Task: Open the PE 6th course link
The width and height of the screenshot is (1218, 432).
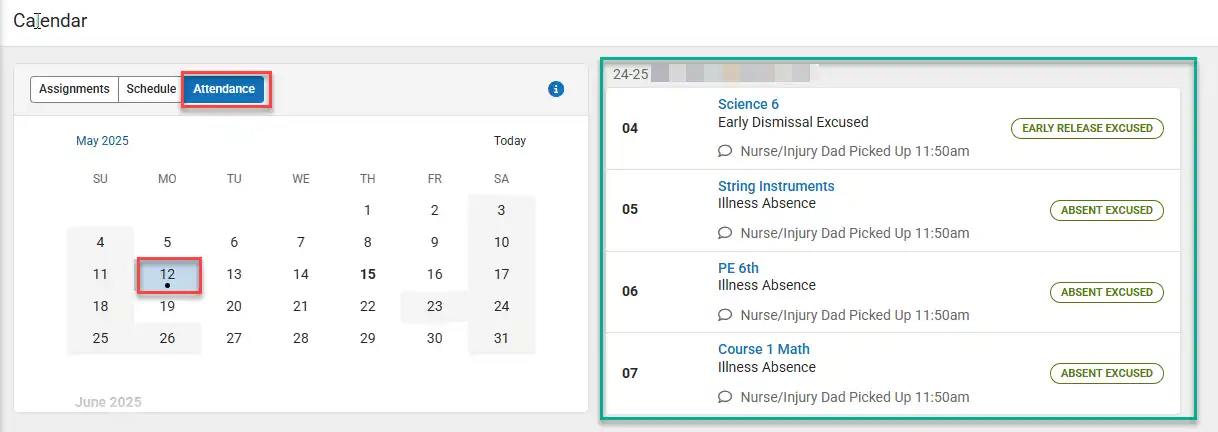Action: tap(738, 268)
